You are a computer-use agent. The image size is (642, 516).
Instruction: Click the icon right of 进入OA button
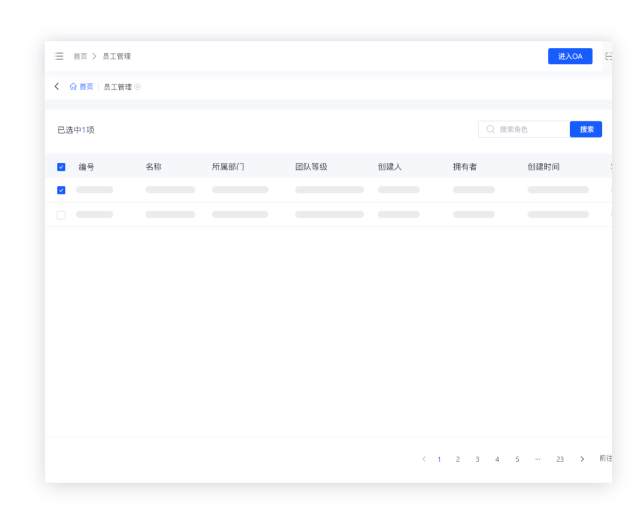[608, 57]
